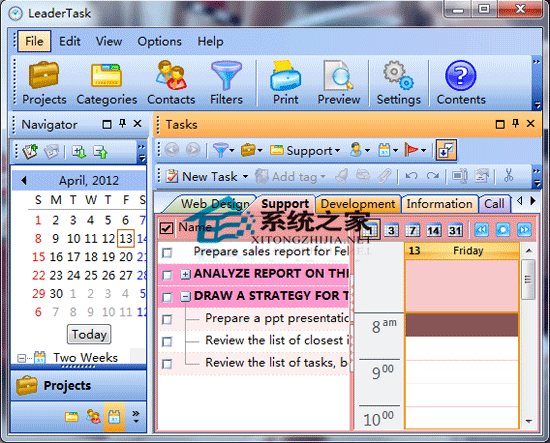Jump to today in calendar view icons

pyautogui.click(x=503, y=230)
